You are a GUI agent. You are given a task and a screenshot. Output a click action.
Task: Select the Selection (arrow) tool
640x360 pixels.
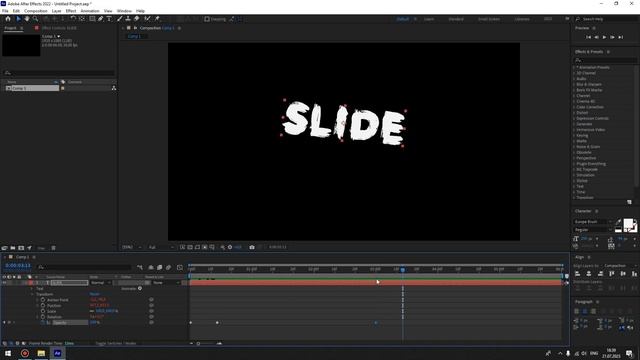[x=18, y=19]
